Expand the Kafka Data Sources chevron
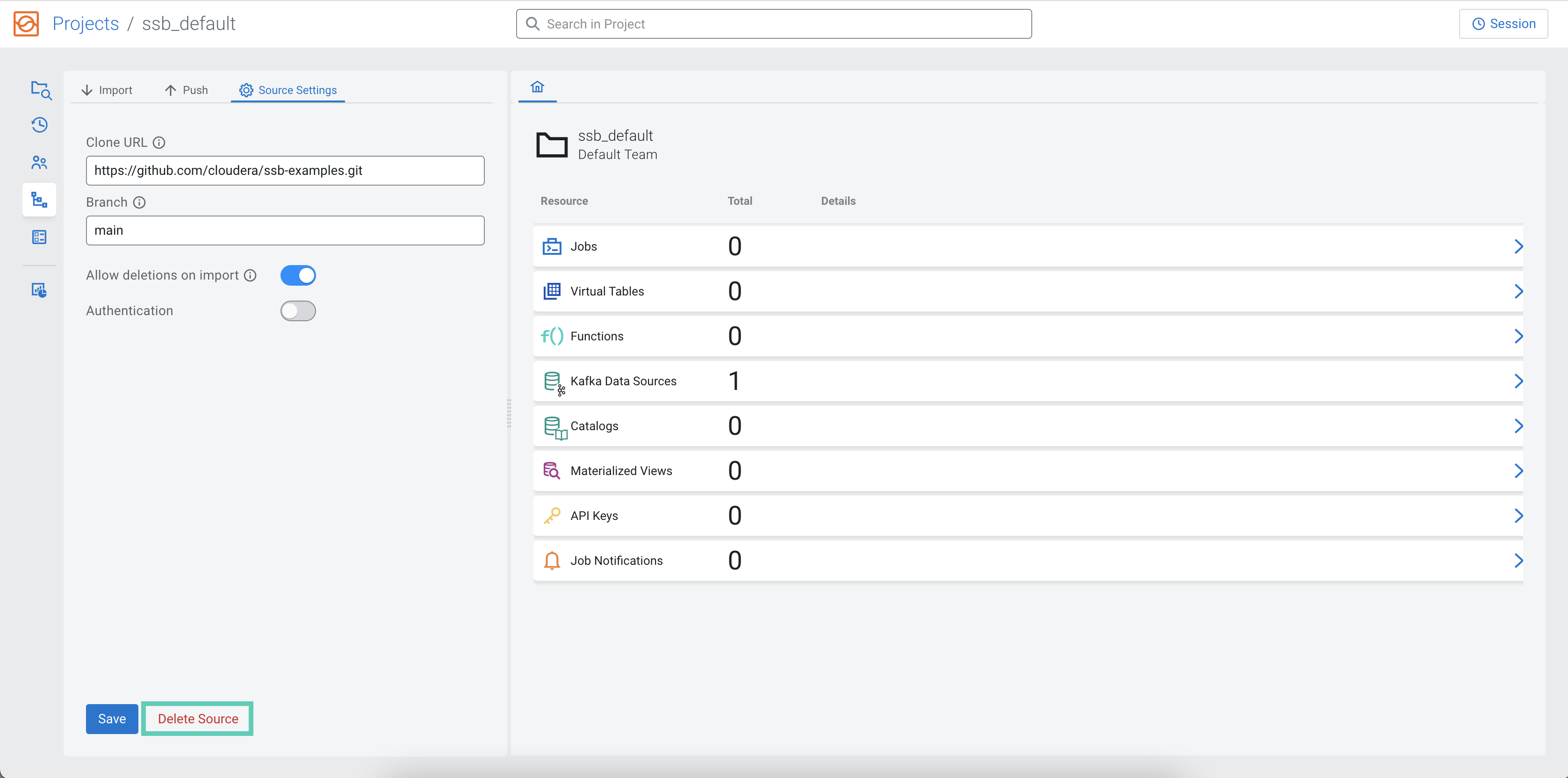Image resolution: width=1568 pixels, height=778 pixels. (1518, 381)
